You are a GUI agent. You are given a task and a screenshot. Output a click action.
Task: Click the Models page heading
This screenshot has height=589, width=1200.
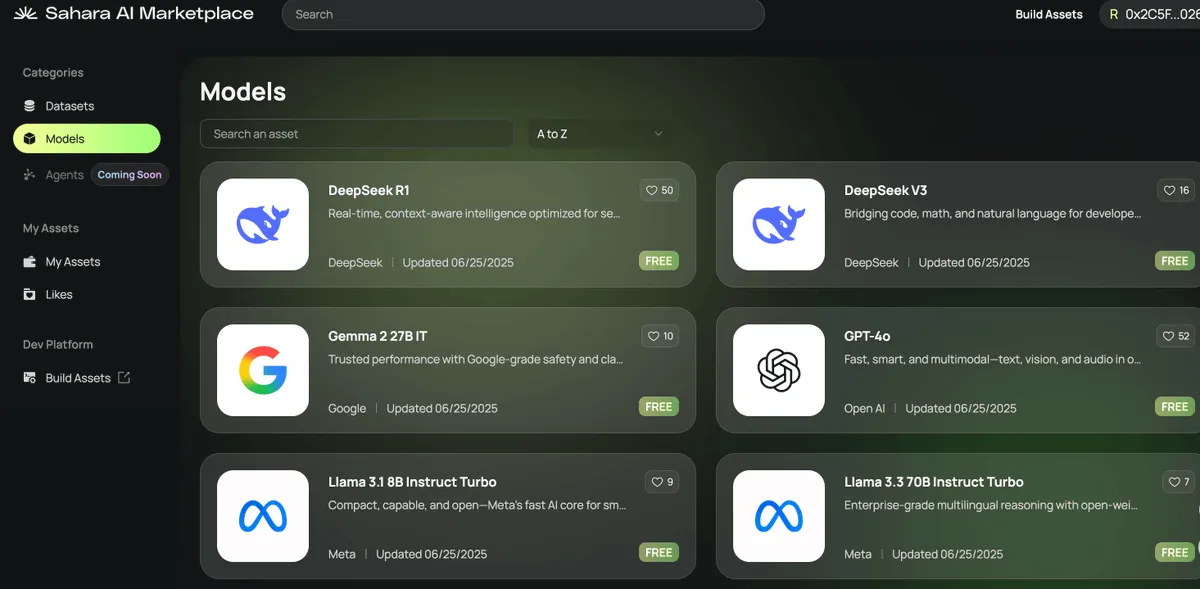(243, 92)
